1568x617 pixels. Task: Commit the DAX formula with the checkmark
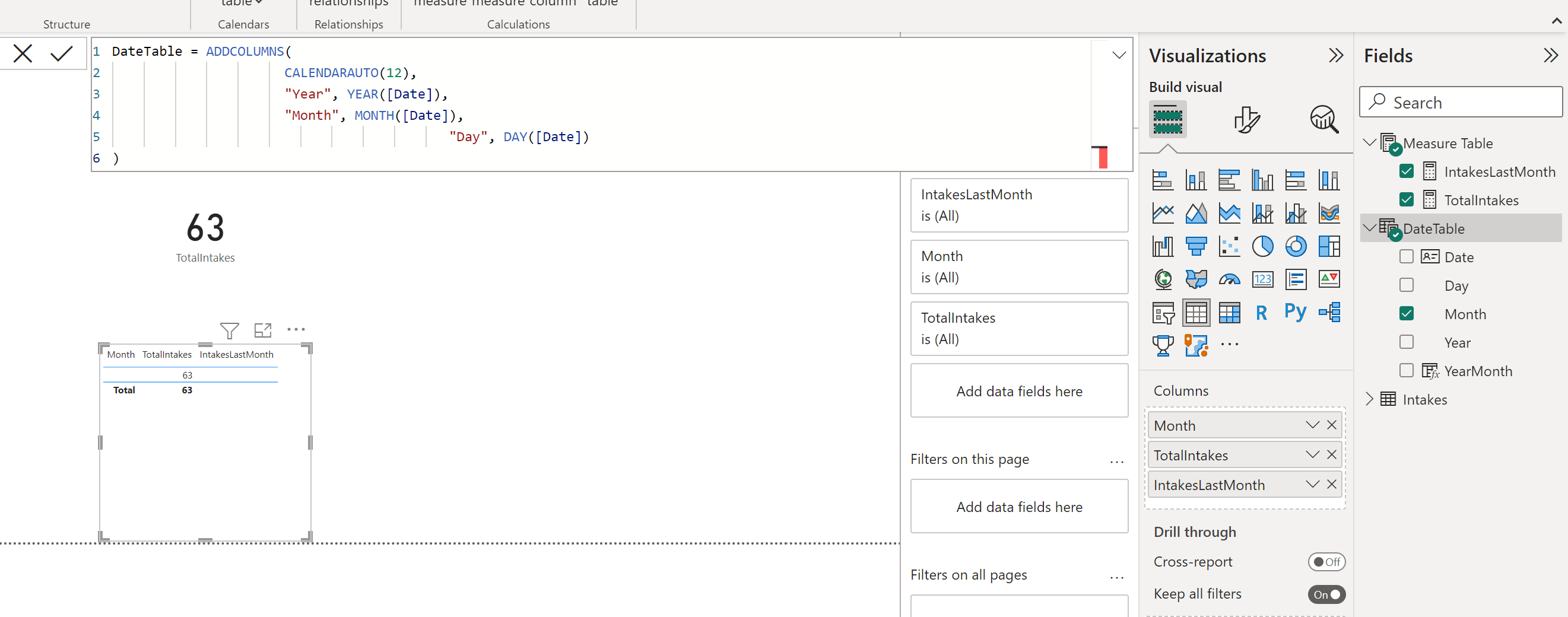point(62,53)
